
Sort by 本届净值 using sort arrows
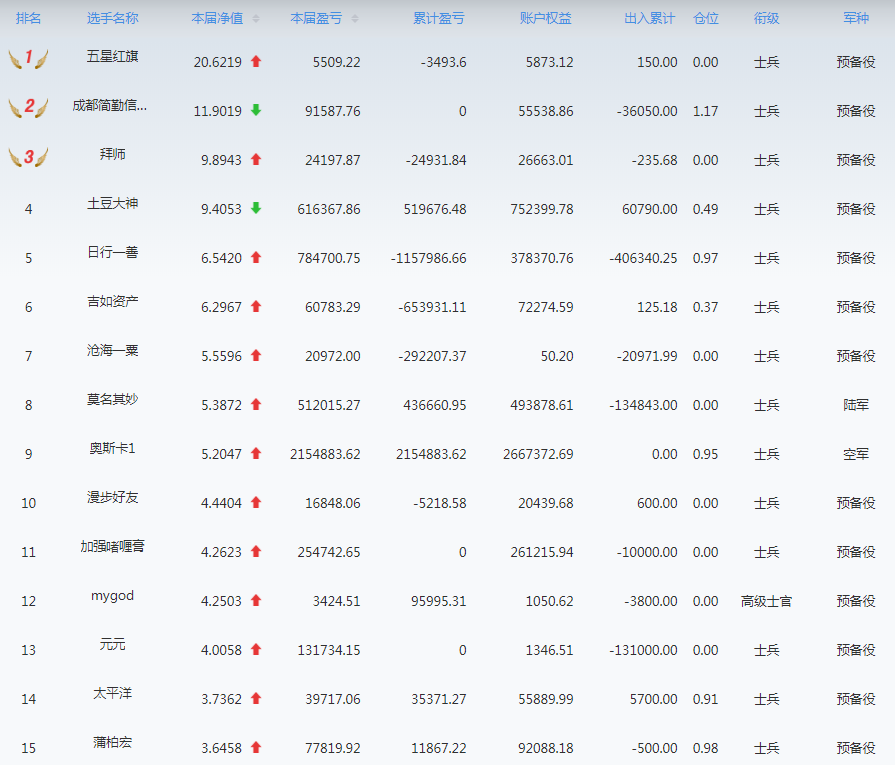256,19
